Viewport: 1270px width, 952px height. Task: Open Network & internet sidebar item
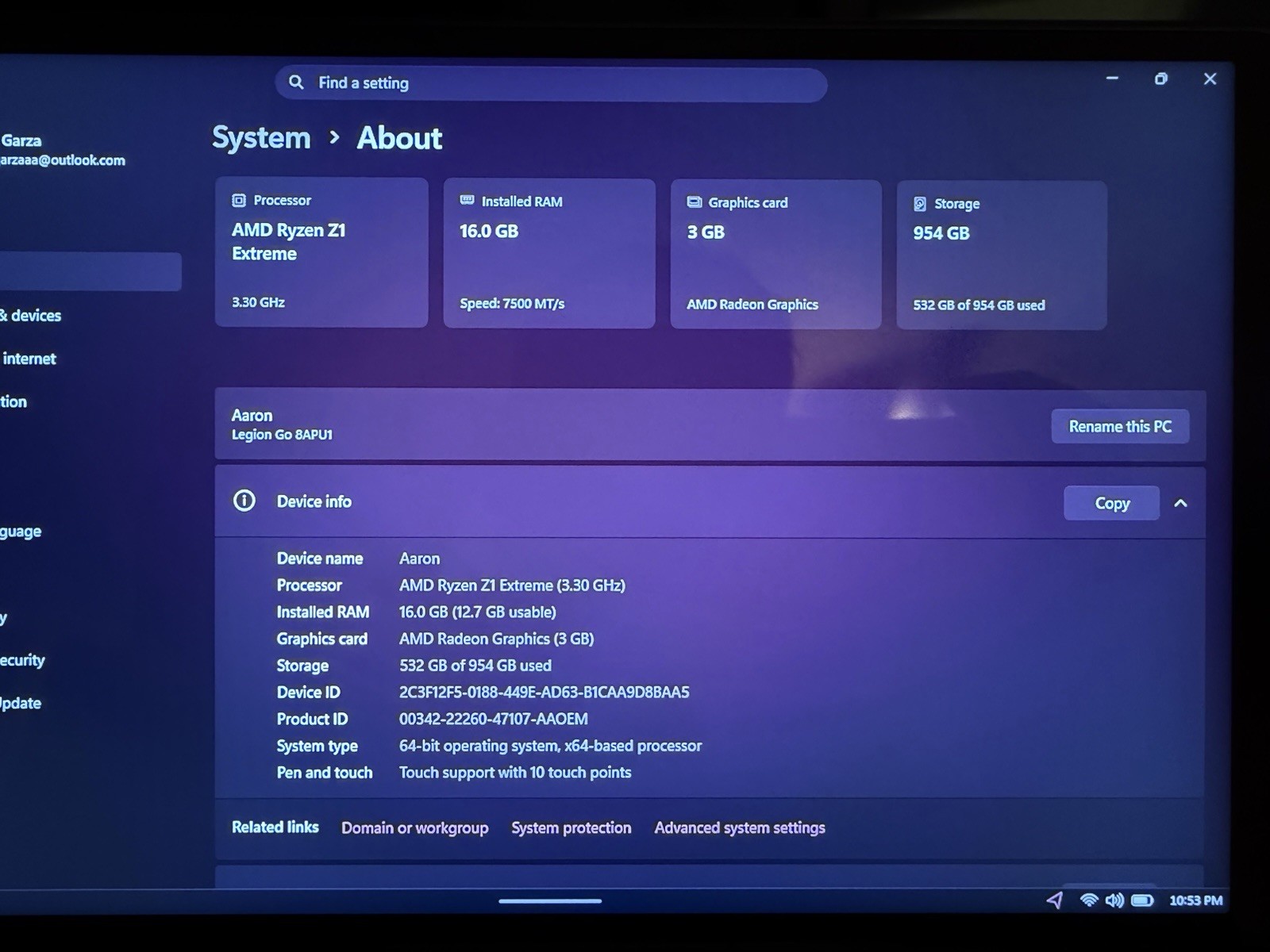tap(29, 359)
